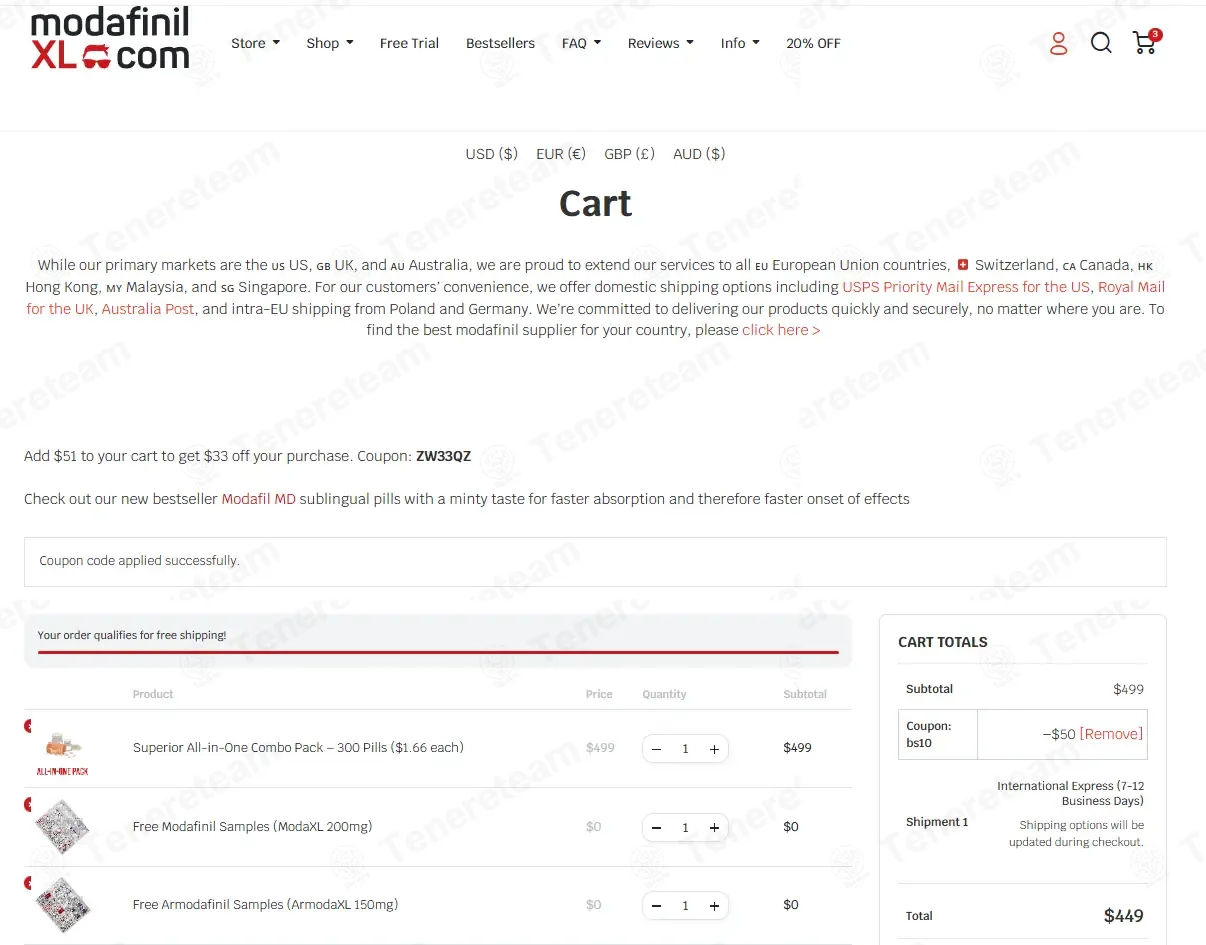The image size is (1206, 945).
Task: Open the search magnifier icon
Action: 1101,43
